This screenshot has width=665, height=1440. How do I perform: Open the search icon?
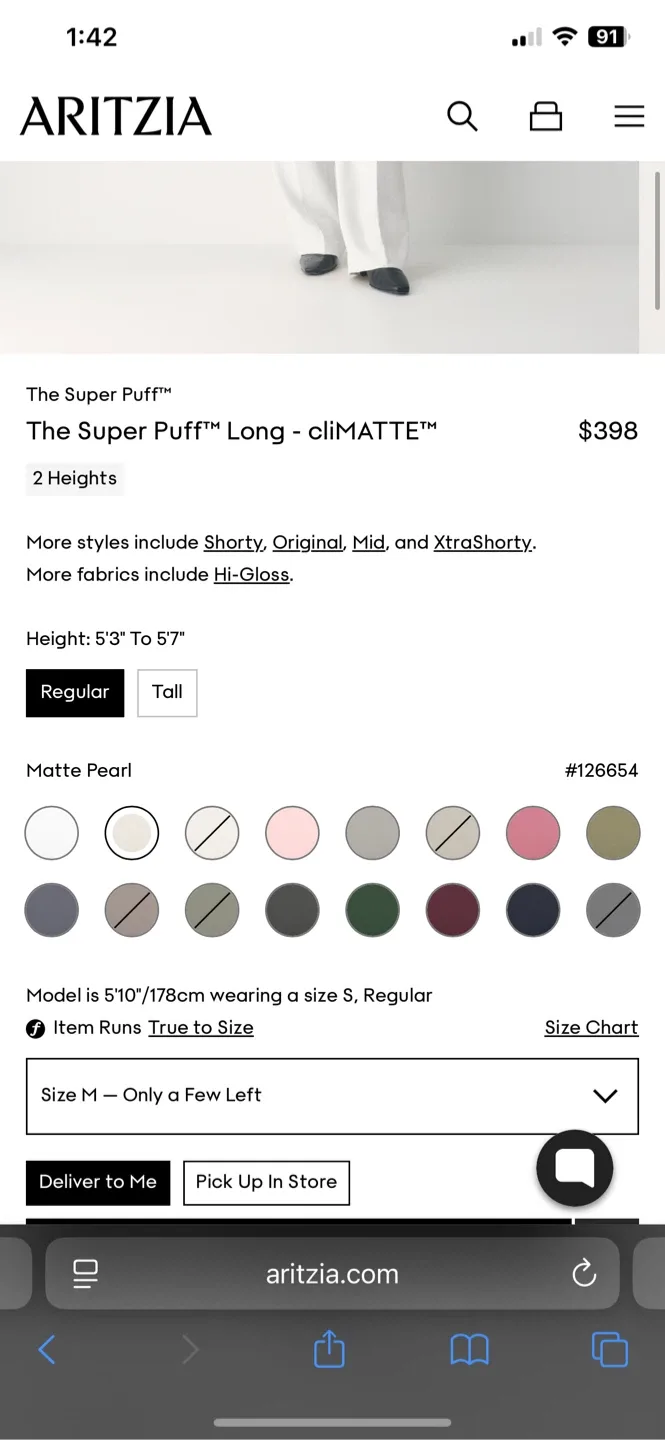pyautogui.click(x=462, y=116)
